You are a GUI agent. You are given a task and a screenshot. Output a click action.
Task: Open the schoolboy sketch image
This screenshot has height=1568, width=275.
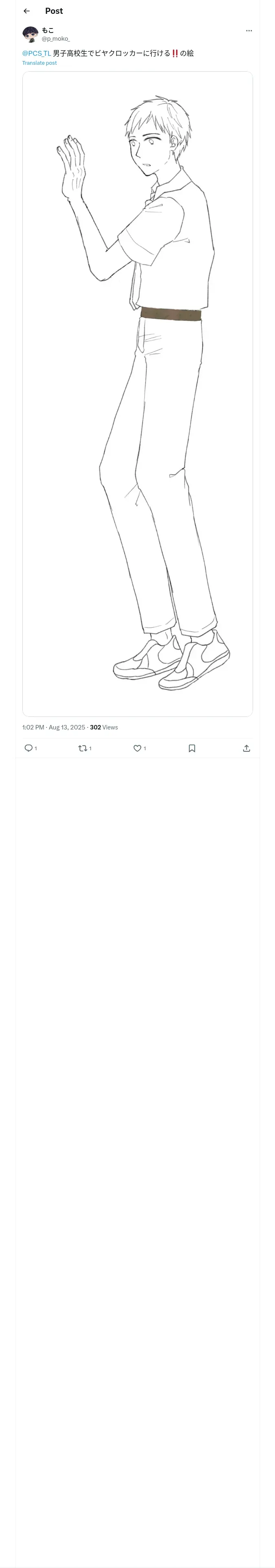click(x=137, y=393)
